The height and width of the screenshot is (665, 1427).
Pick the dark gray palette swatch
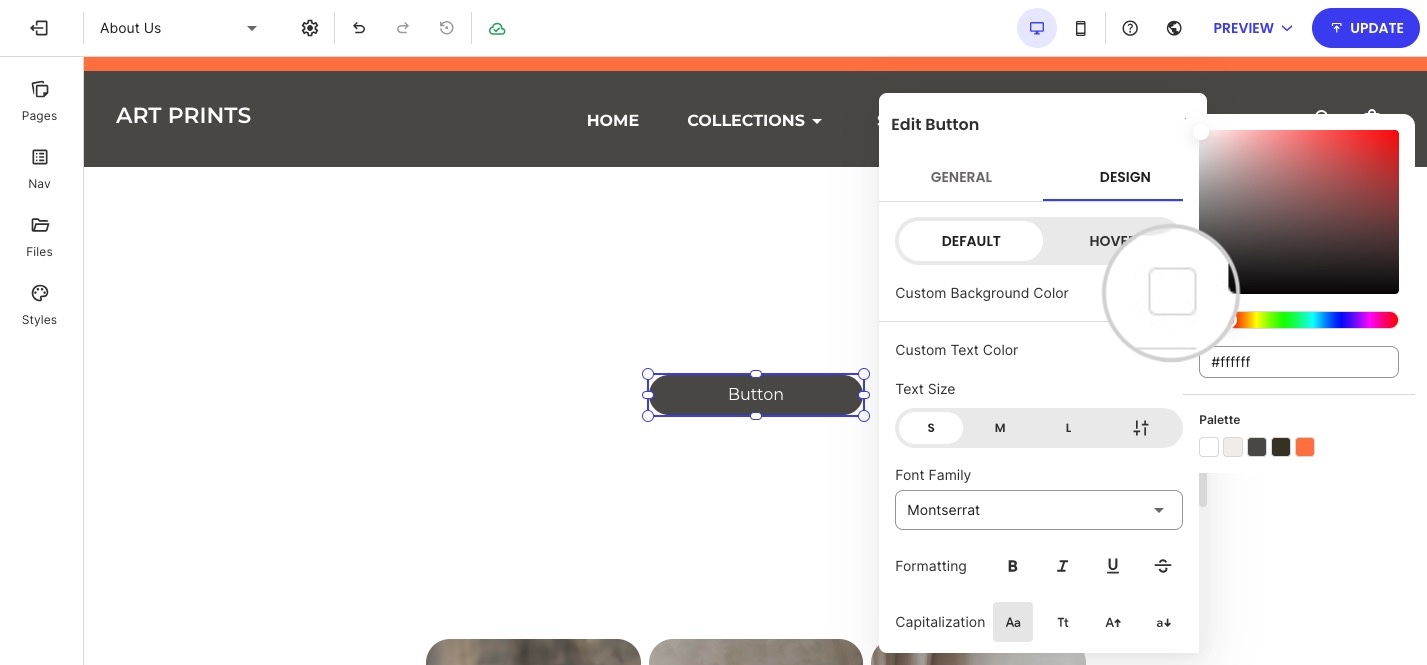coord(1257,447)
